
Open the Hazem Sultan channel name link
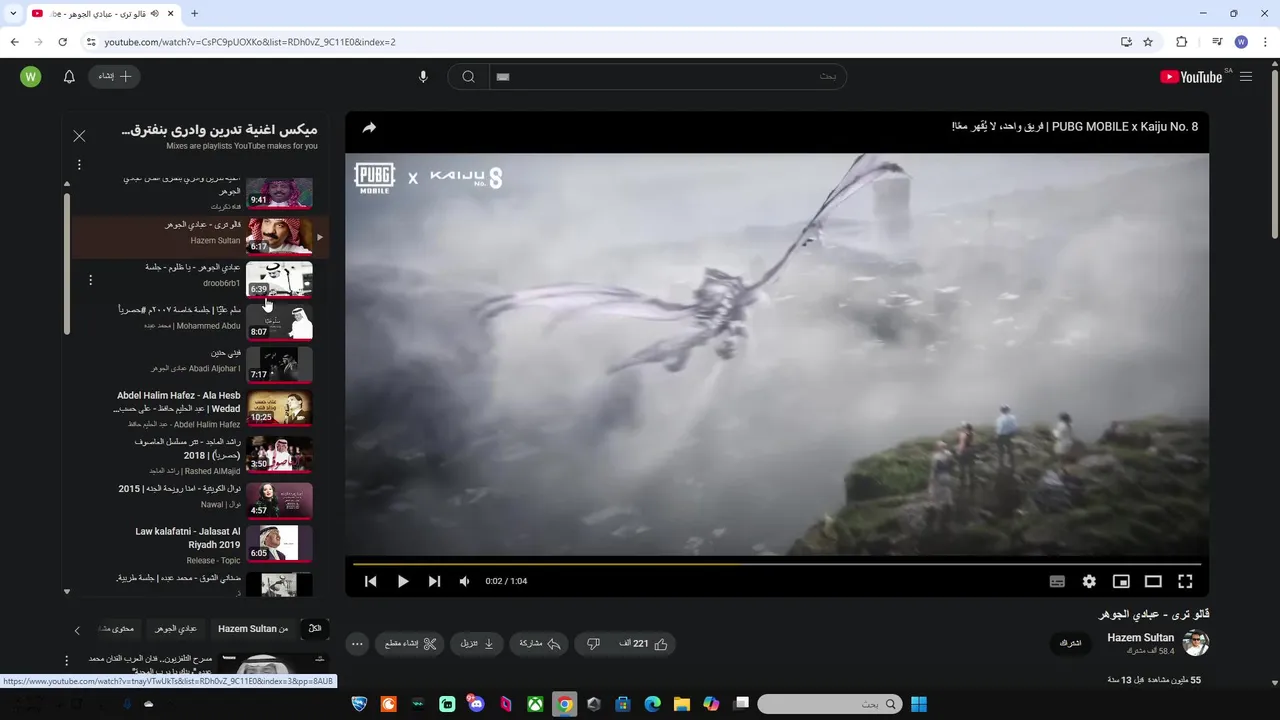1140,638
